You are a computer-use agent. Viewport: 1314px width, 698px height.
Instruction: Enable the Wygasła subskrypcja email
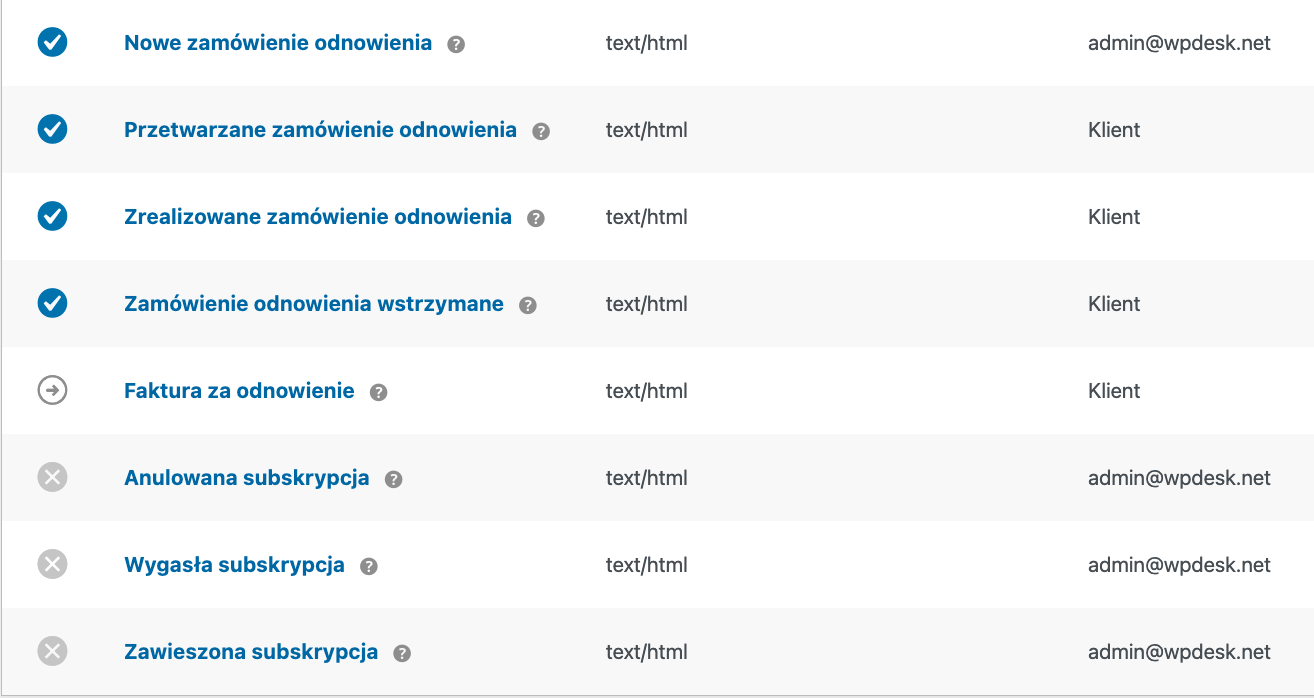click(52, 564)
